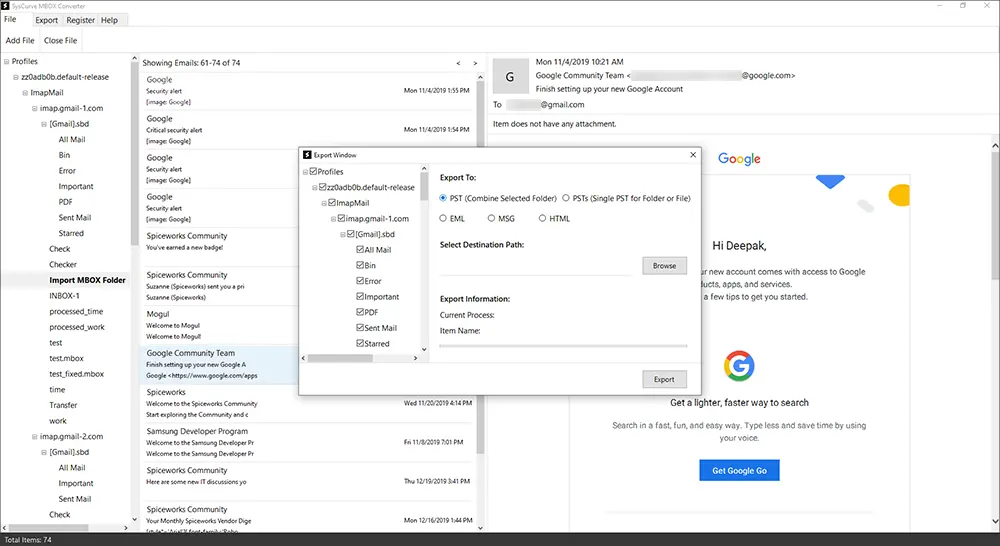The height and width of the screenshot is (546, 1000).
Task: Select test_fixed.mbox in sidebar
Action: pyautogui.click(x=77, y=374)
